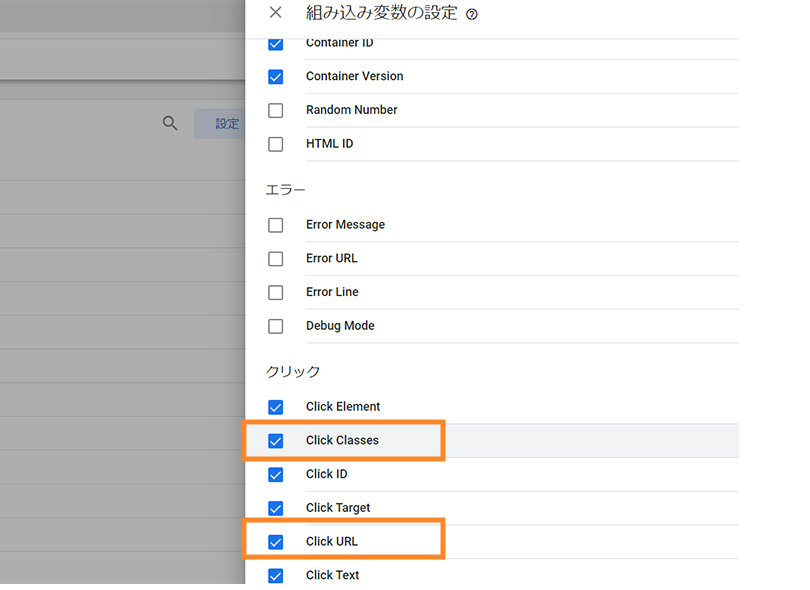Uncheck the Container ID checkbox

(276, 44)
